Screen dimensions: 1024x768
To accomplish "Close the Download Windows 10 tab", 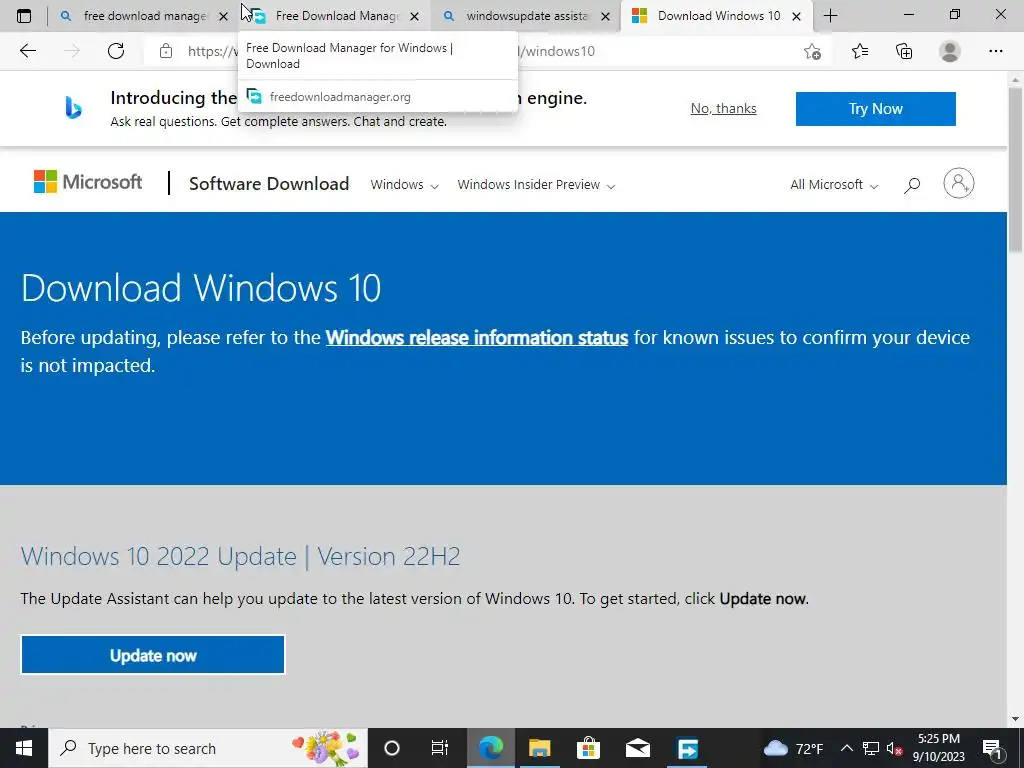I will click(x=796, y=16).
